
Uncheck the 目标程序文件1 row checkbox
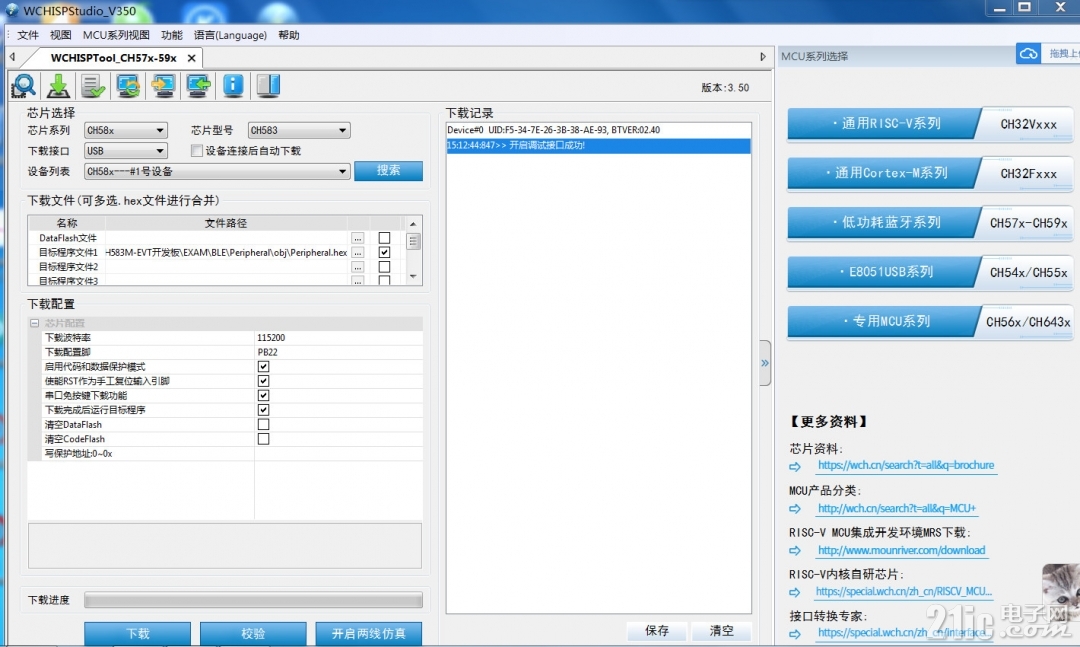[x=384, y=252]
